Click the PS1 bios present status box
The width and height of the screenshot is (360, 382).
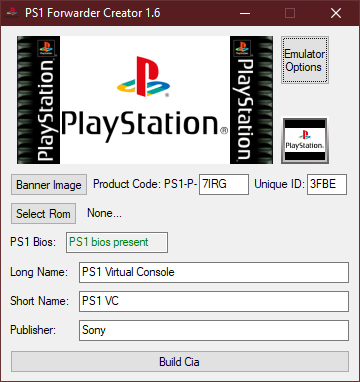[117, 242]
